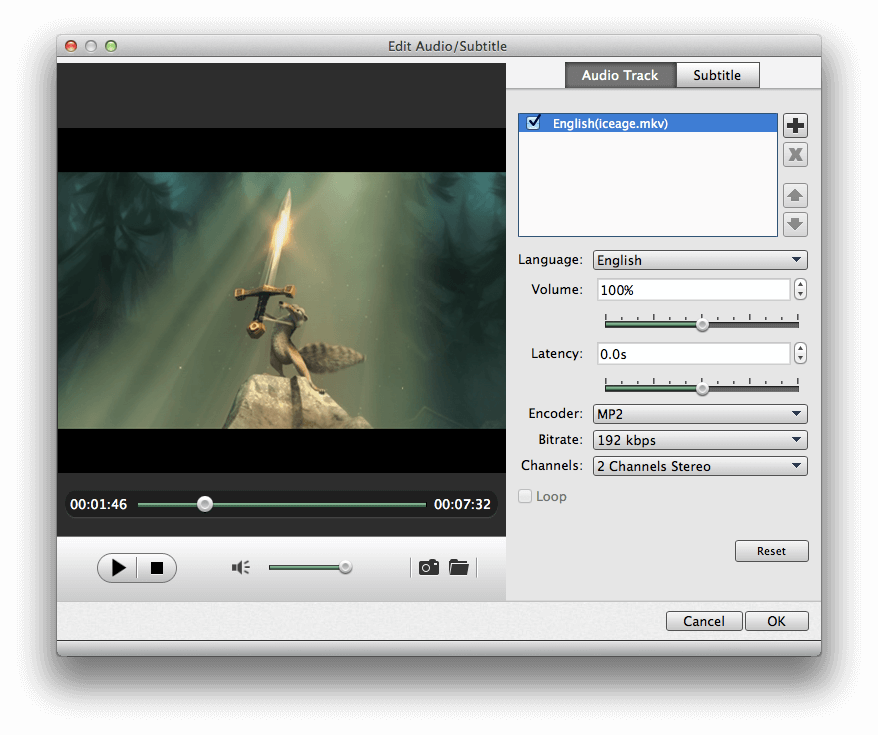Click the Reset button
Screen dimensions: 878x735
(771, 551)
